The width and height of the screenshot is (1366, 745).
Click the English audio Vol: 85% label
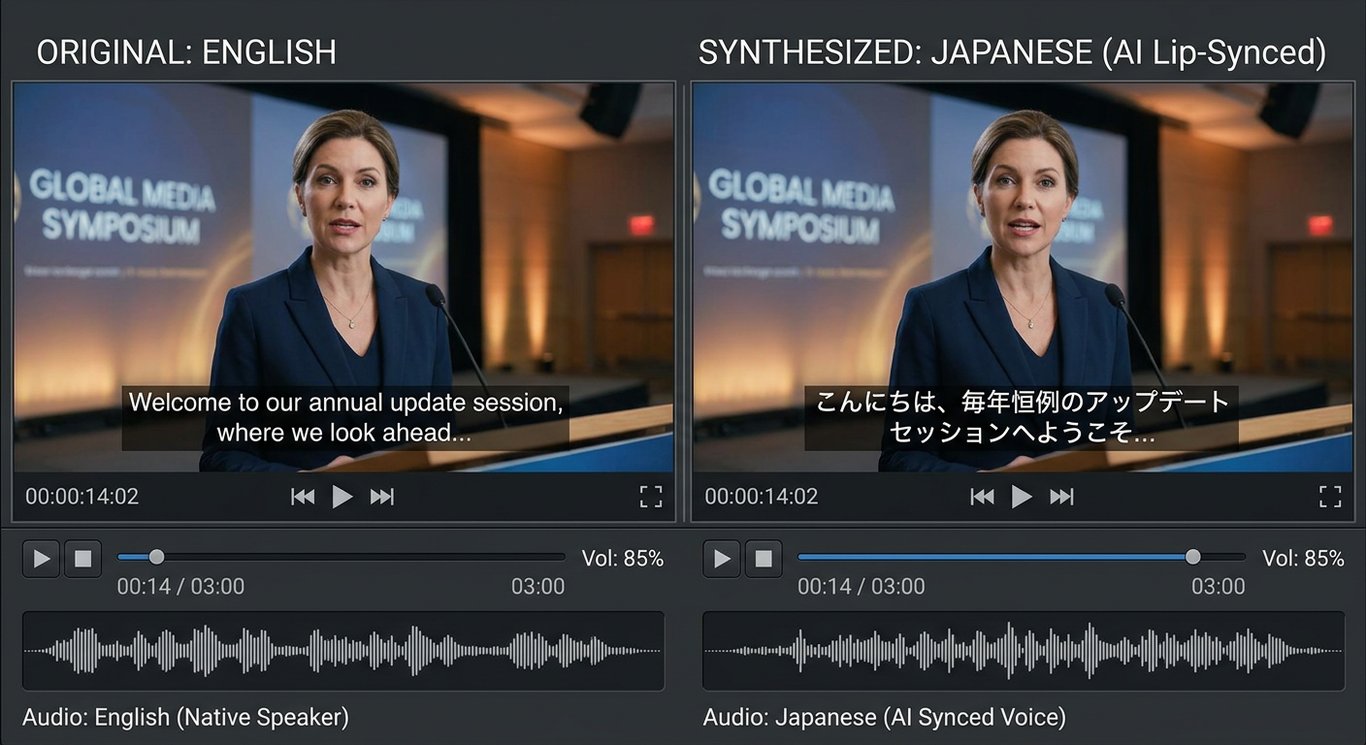[x=623, y=558]
